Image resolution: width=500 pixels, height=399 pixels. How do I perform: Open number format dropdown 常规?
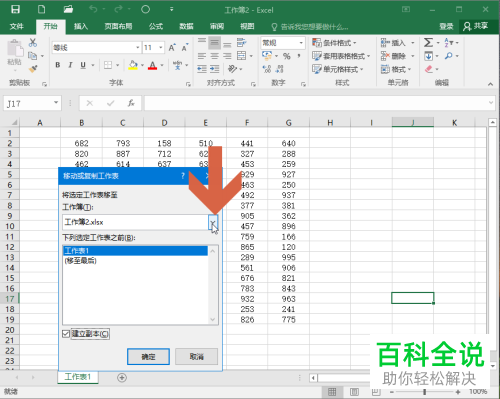[x=301, y=43]
